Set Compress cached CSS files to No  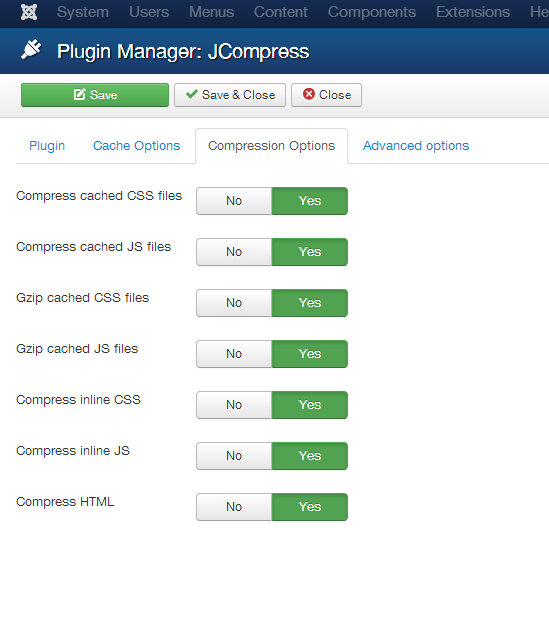234,201
